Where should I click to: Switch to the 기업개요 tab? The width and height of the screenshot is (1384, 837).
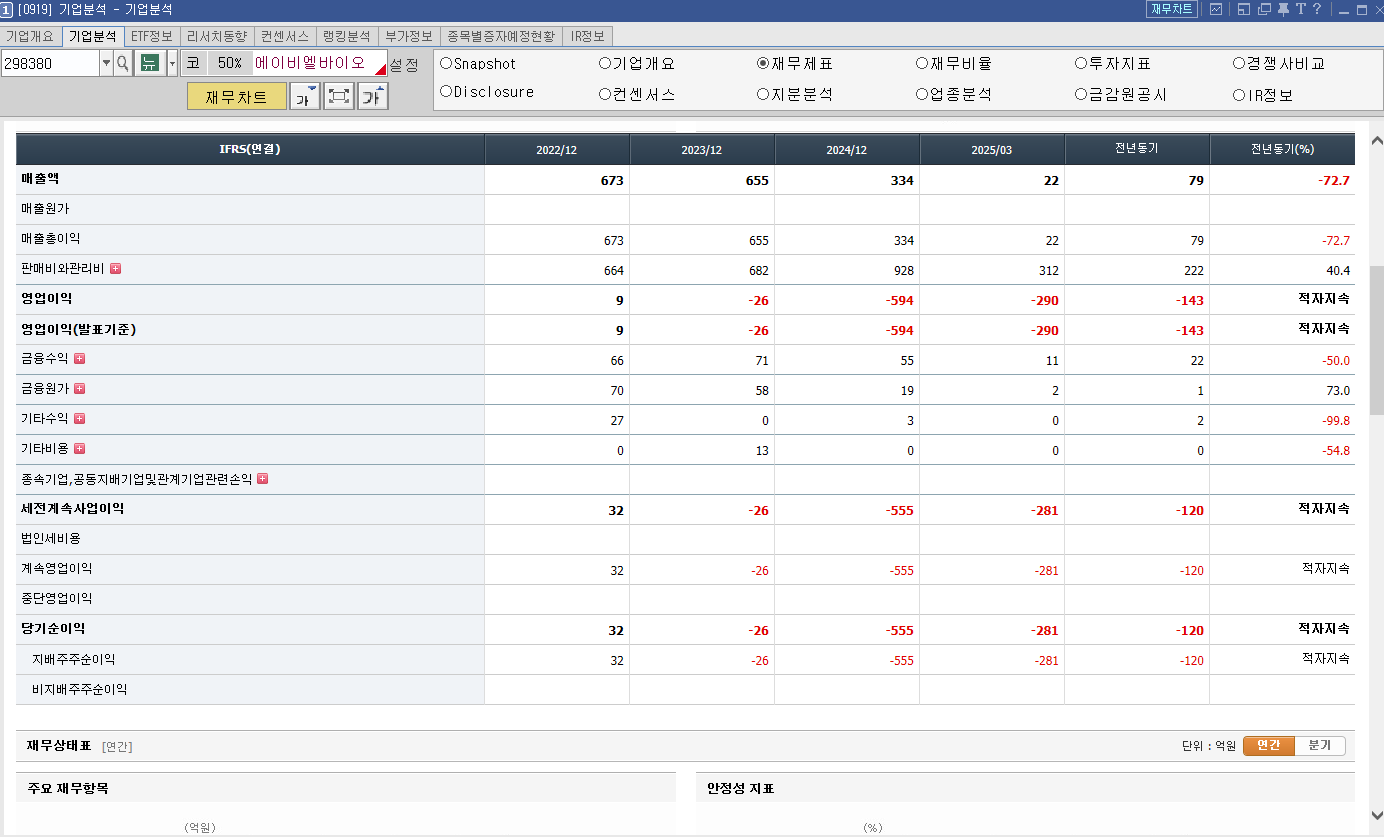tap(30, 36)
